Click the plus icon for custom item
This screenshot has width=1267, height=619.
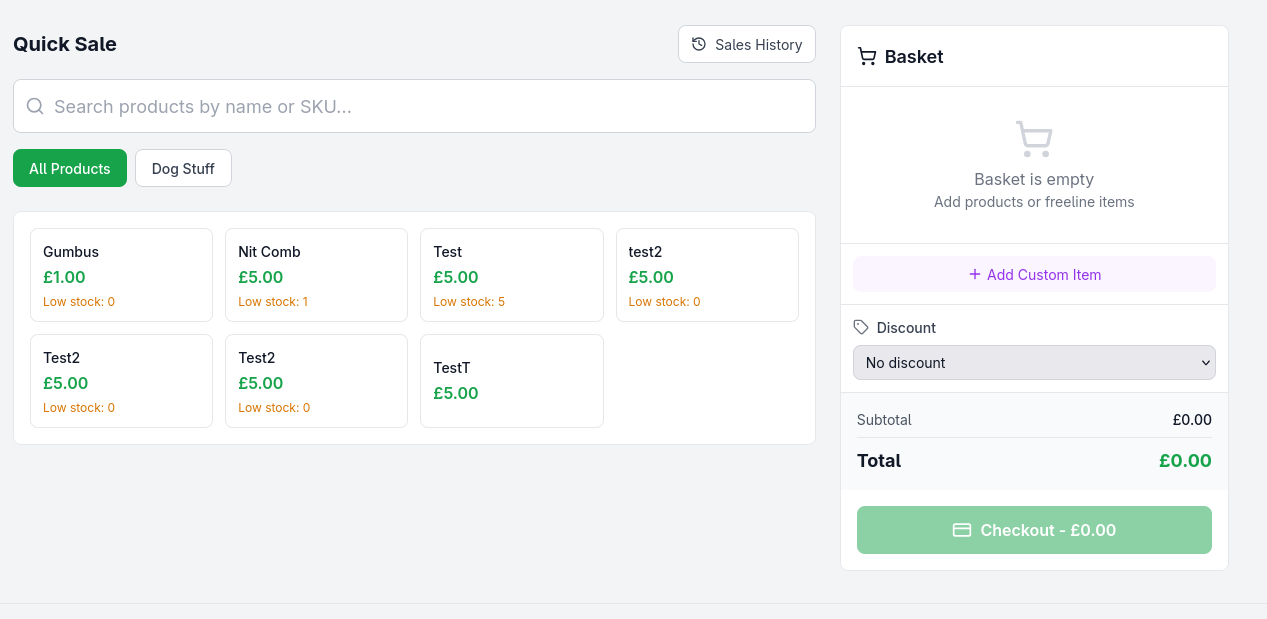tap(975, 274)
